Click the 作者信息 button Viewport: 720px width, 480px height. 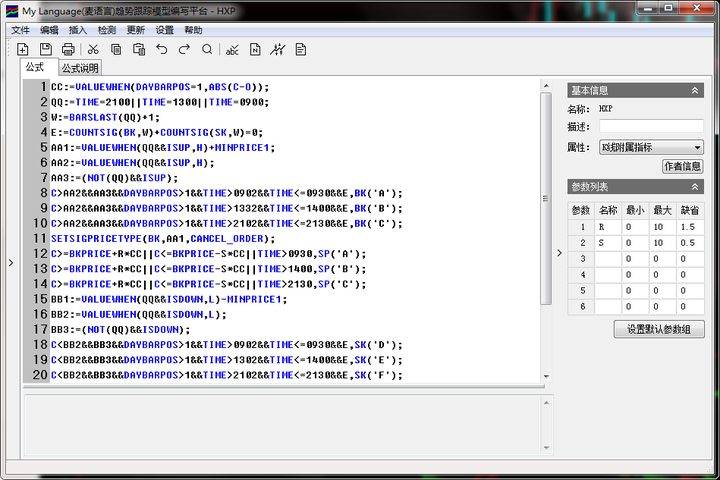(x=682, y=167)
